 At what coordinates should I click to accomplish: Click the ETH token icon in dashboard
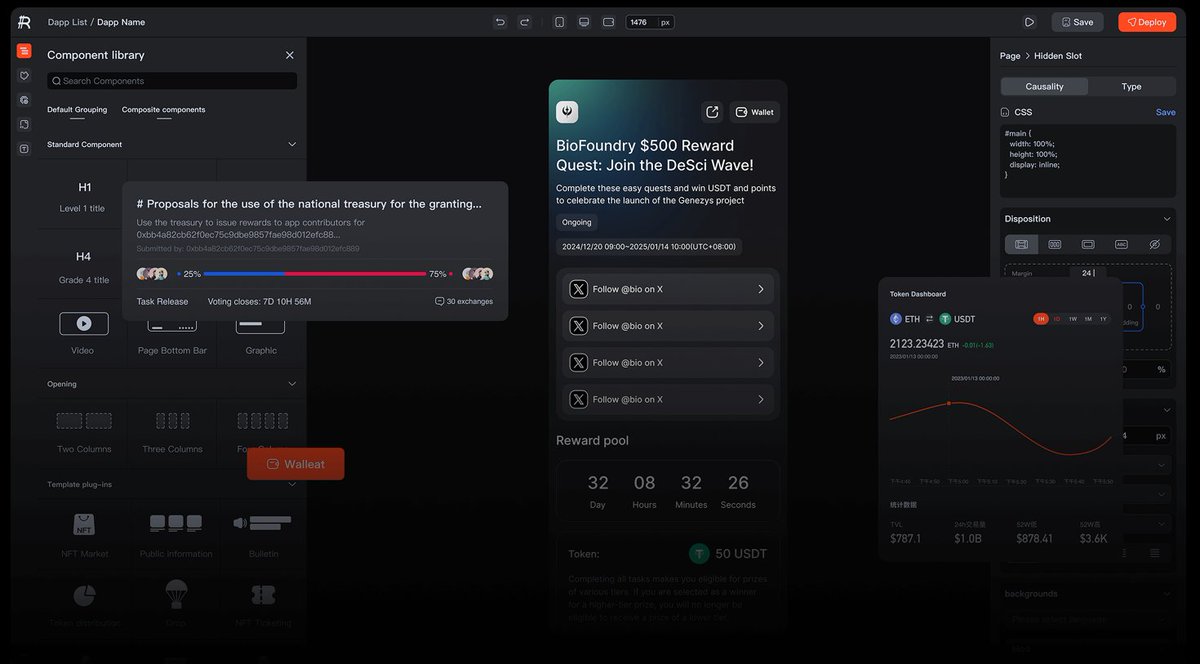click(x=896, y=319)
